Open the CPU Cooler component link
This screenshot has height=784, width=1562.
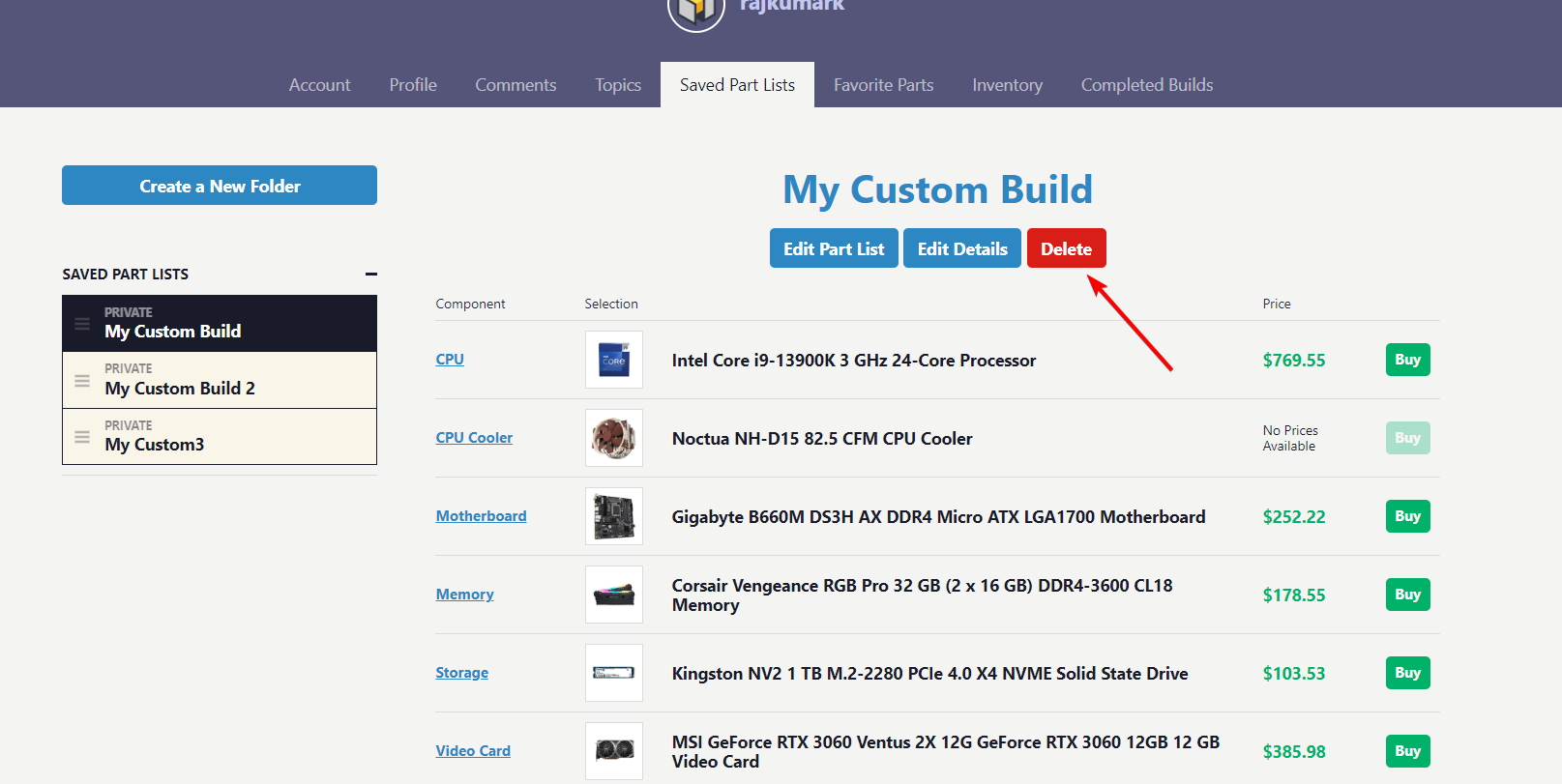tap(474, 438)
